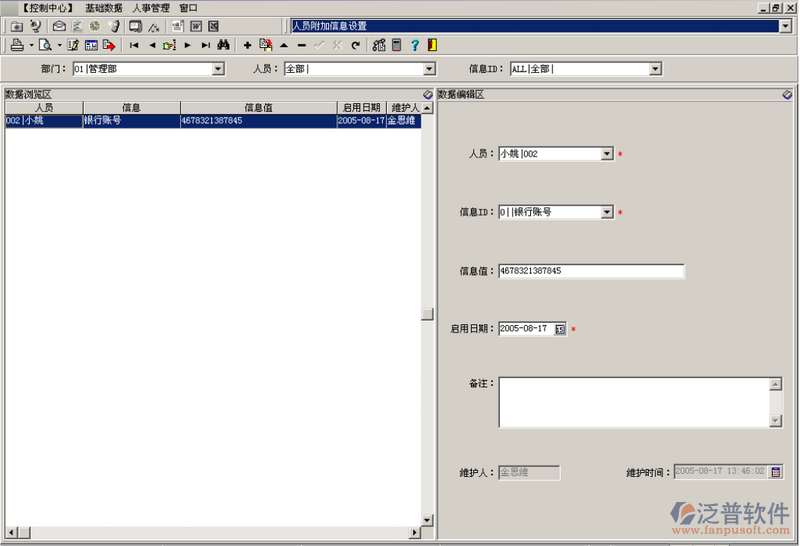Click grid vertical scrollbar down arrow
Screen dimensions: 800x546
point(428,520)
